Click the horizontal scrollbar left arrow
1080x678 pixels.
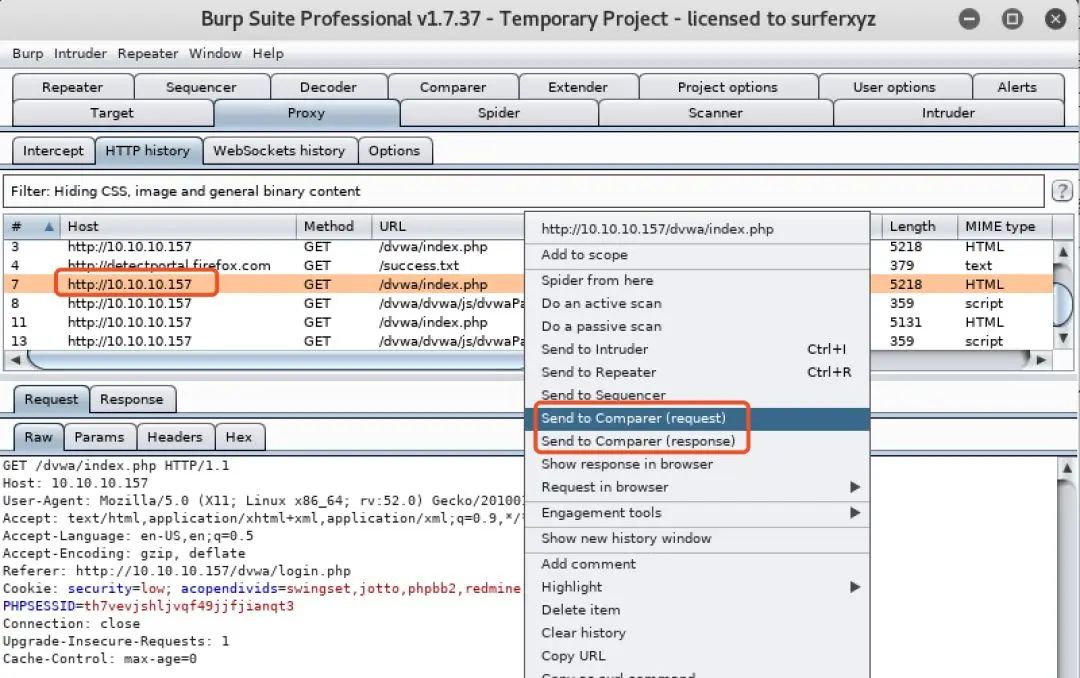(15, 359)
